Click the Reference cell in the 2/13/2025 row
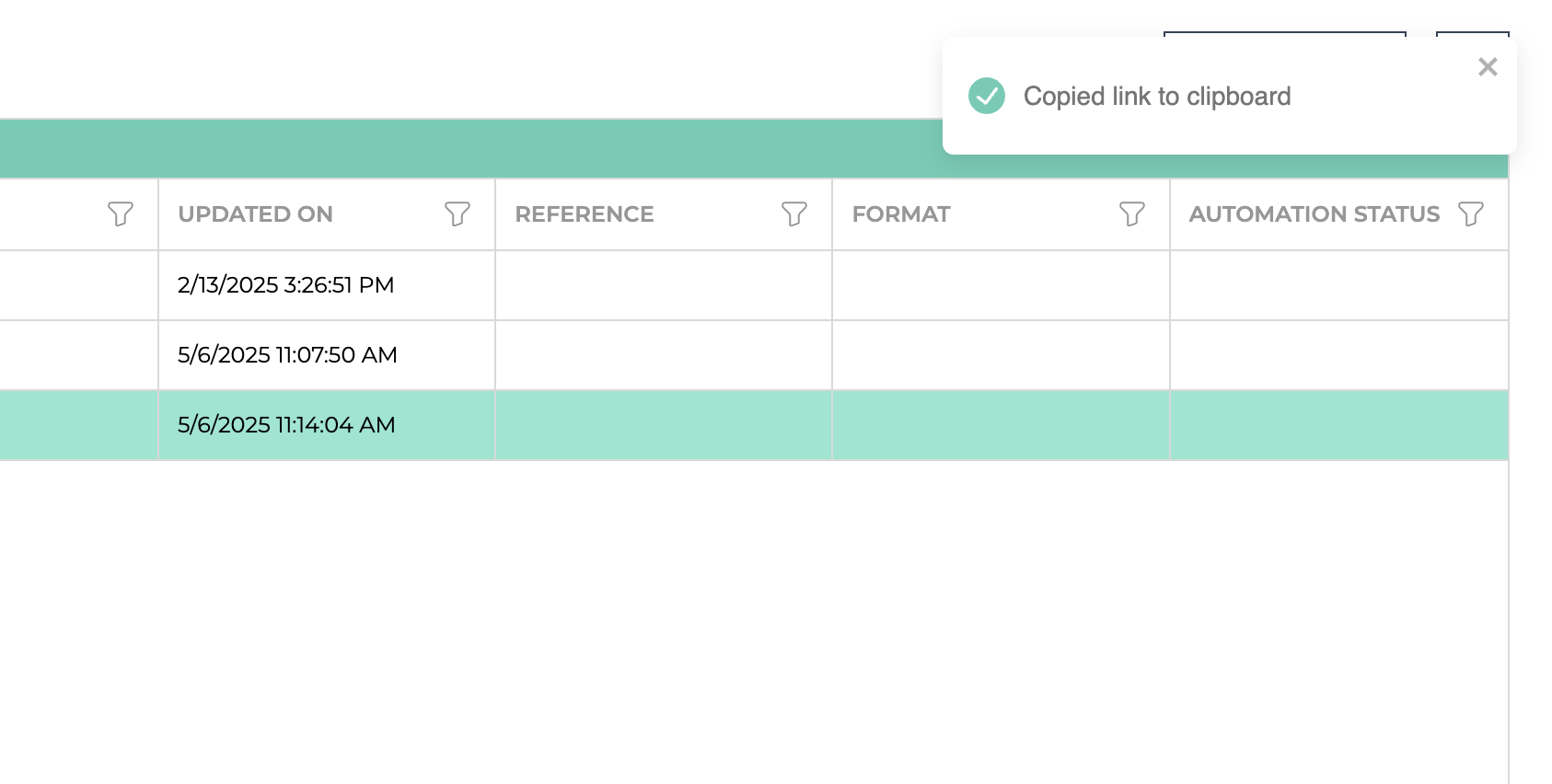1552x784 pixels. point(664,285)
